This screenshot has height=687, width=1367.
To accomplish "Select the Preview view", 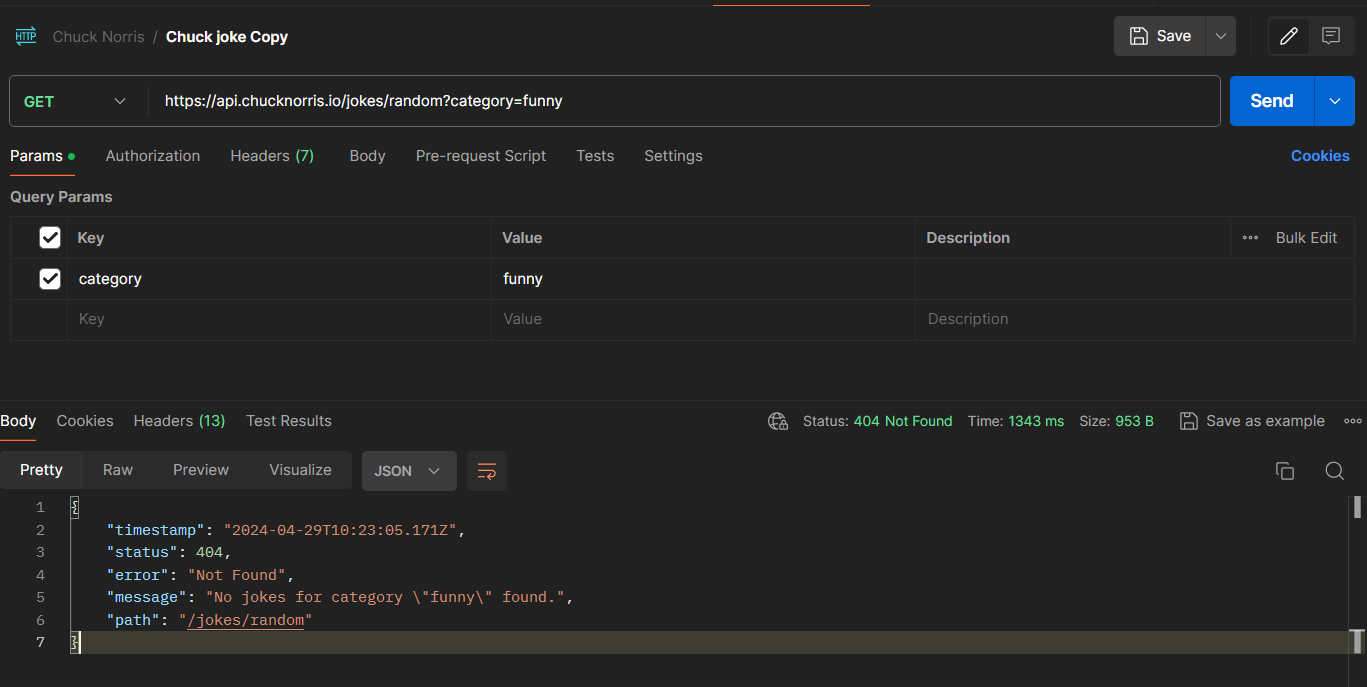I will (x=201, y=470).
